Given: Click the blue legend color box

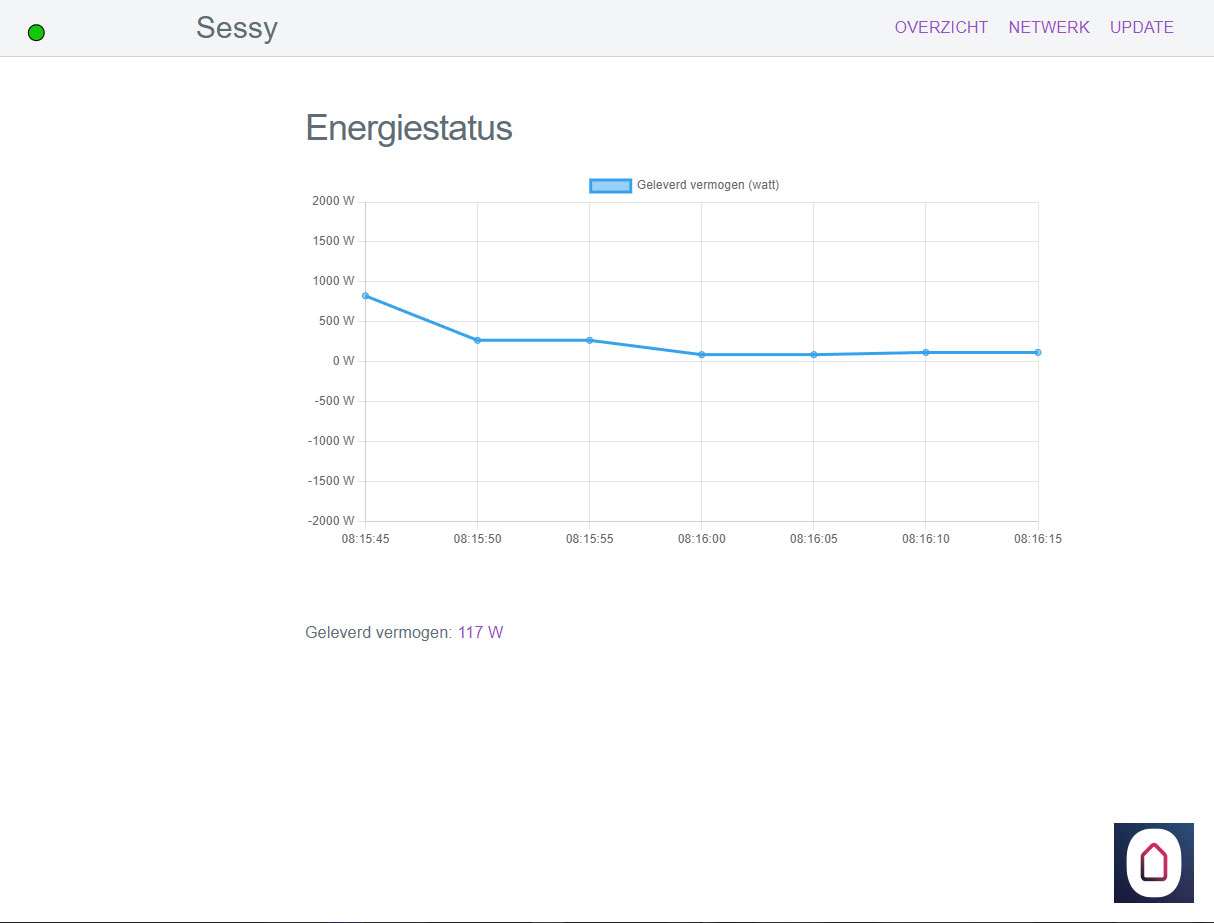Looking at the screenshot, I should point(610,185).
